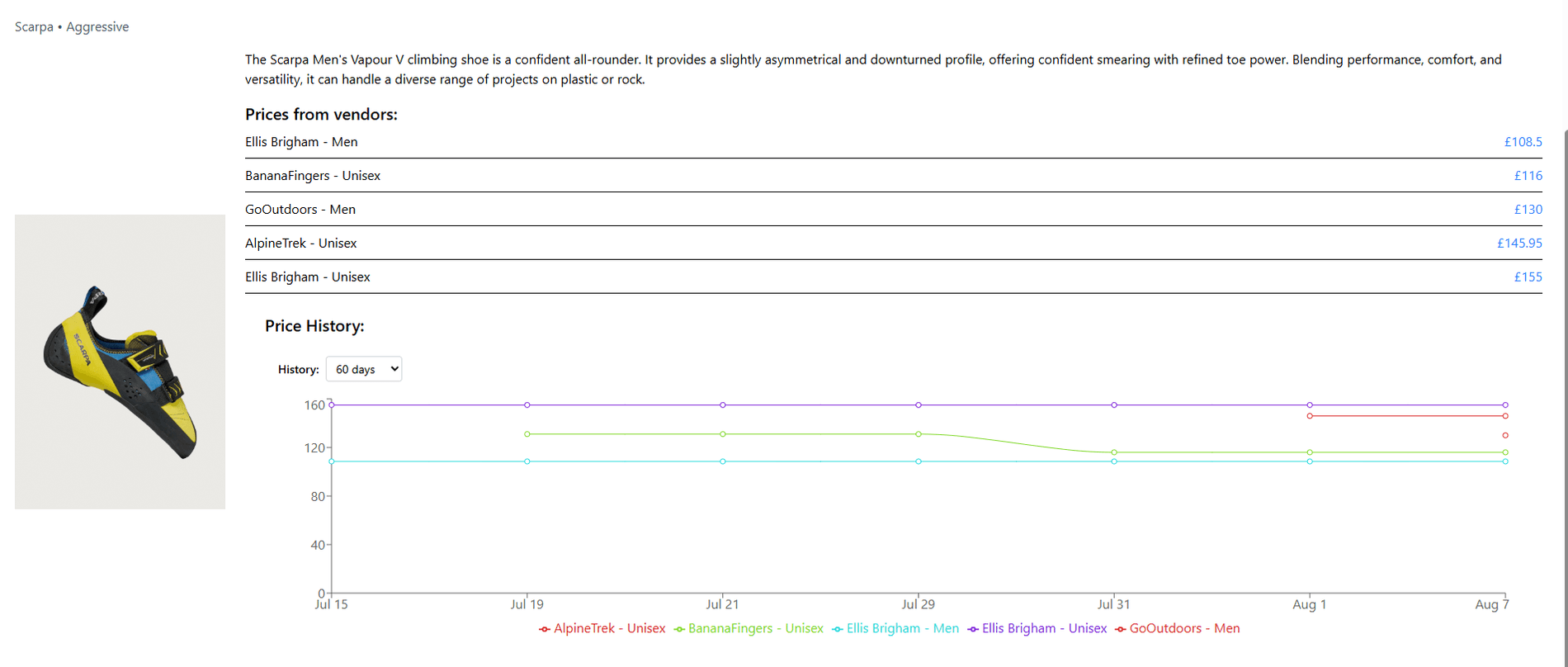The height and width of the screenshot is (667, 1568).
Task: Click the cyan data point at Aug 7
Action: coord(1505,461)
